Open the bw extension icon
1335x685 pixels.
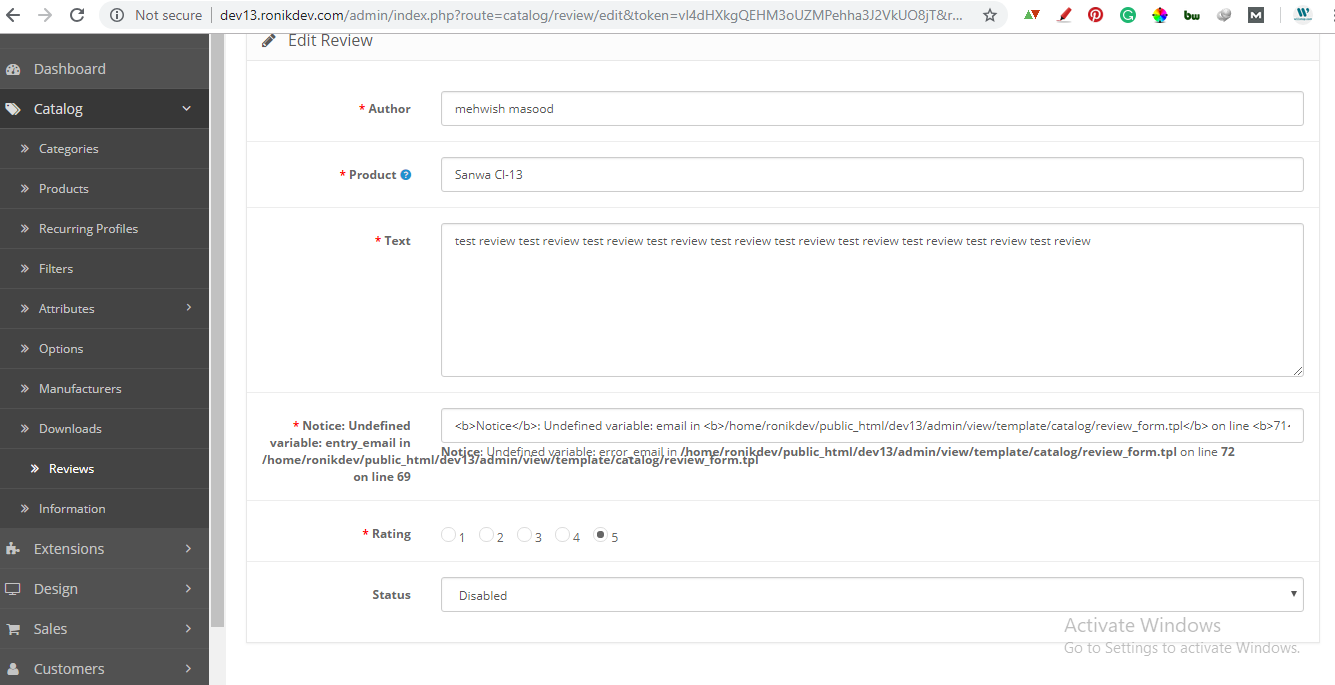click(x=1192, y=15)
